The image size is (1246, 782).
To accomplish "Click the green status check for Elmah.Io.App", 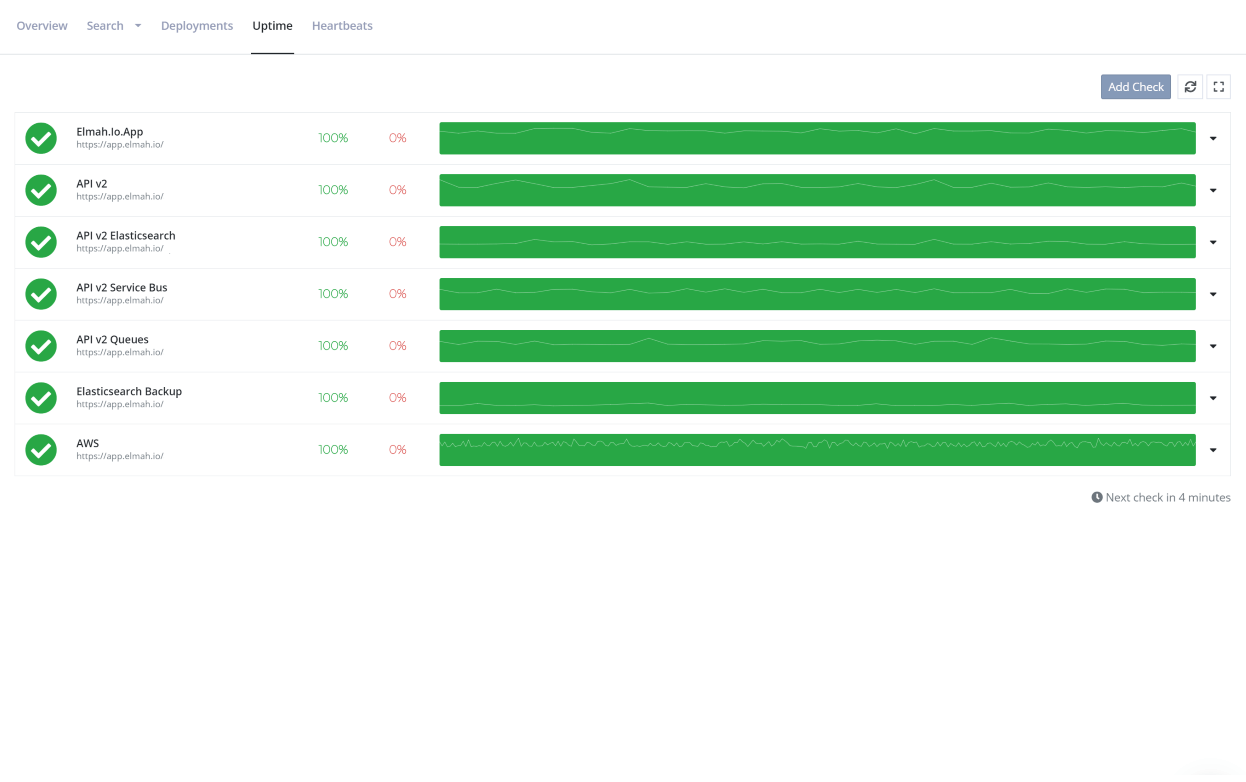I will point(41,138).
